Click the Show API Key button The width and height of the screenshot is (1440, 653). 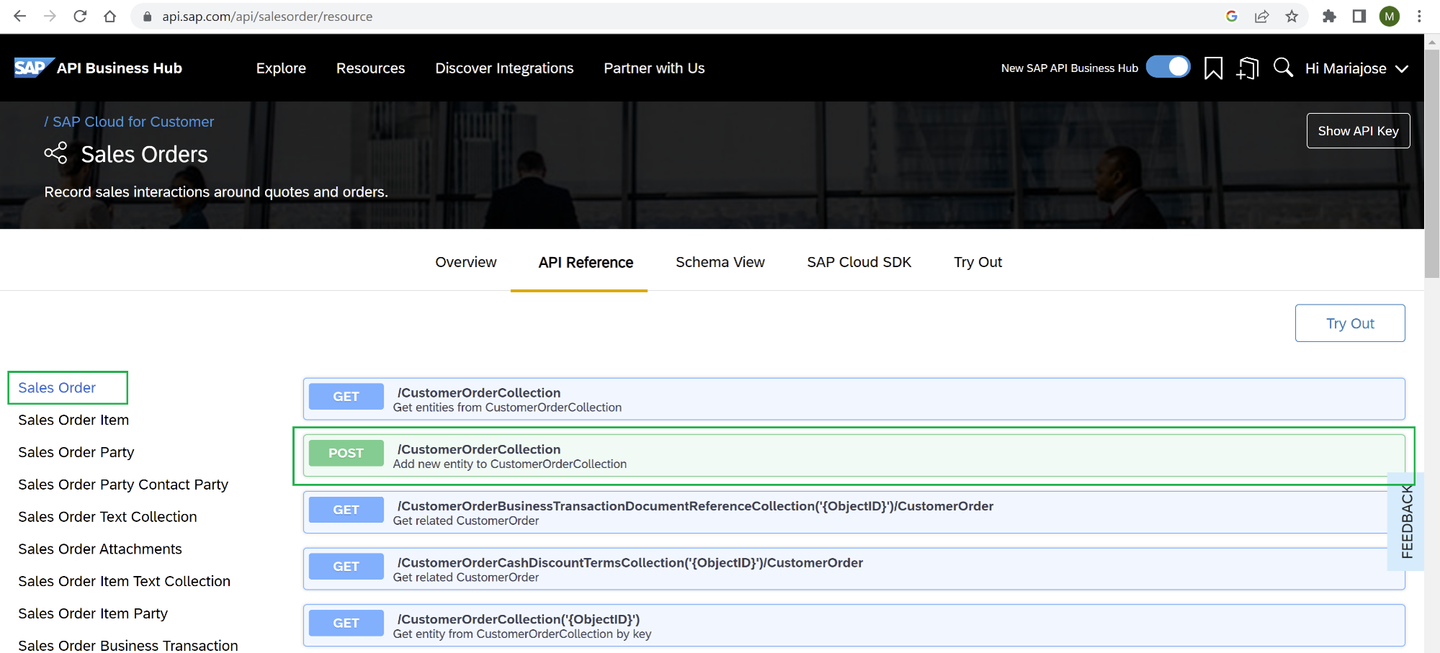pos(1358,131)
